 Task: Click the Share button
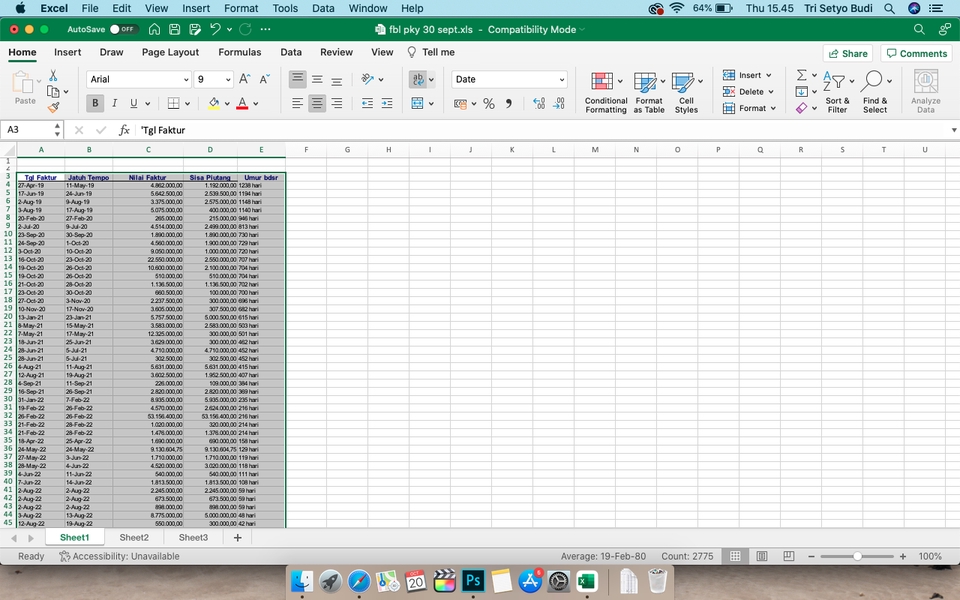pyautogui.click(x=846, y=52)
